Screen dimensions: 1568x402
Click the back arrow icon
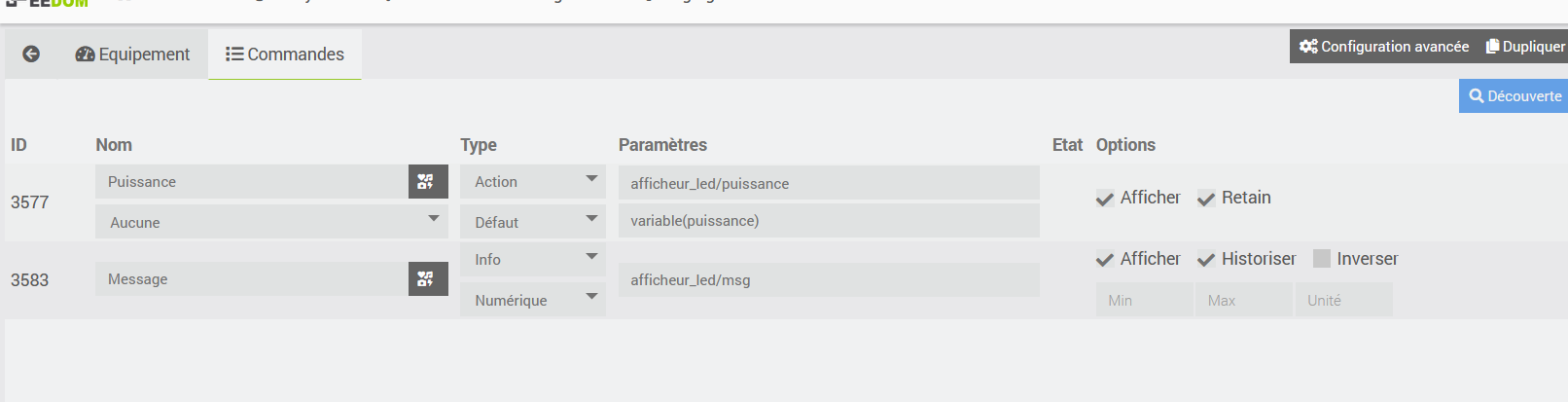(31, 55)
